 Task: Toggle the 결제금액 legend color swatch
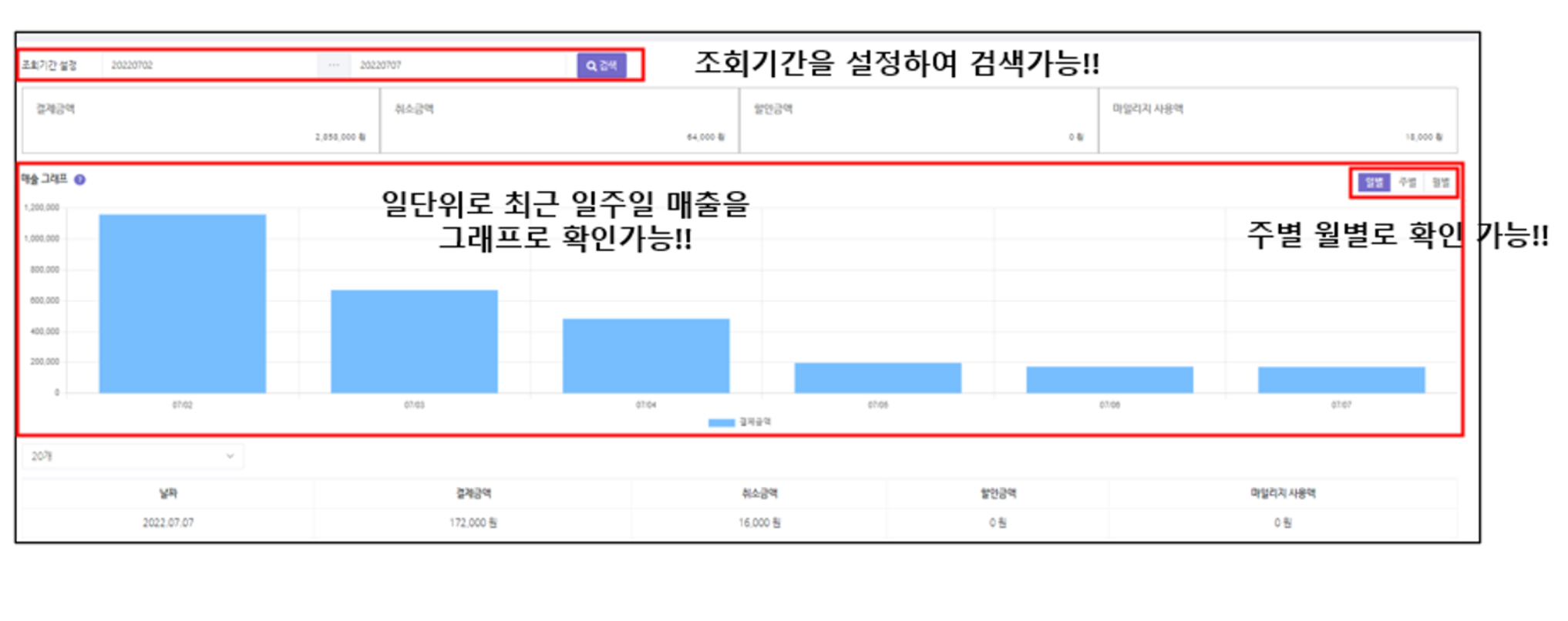click(722, 422)
